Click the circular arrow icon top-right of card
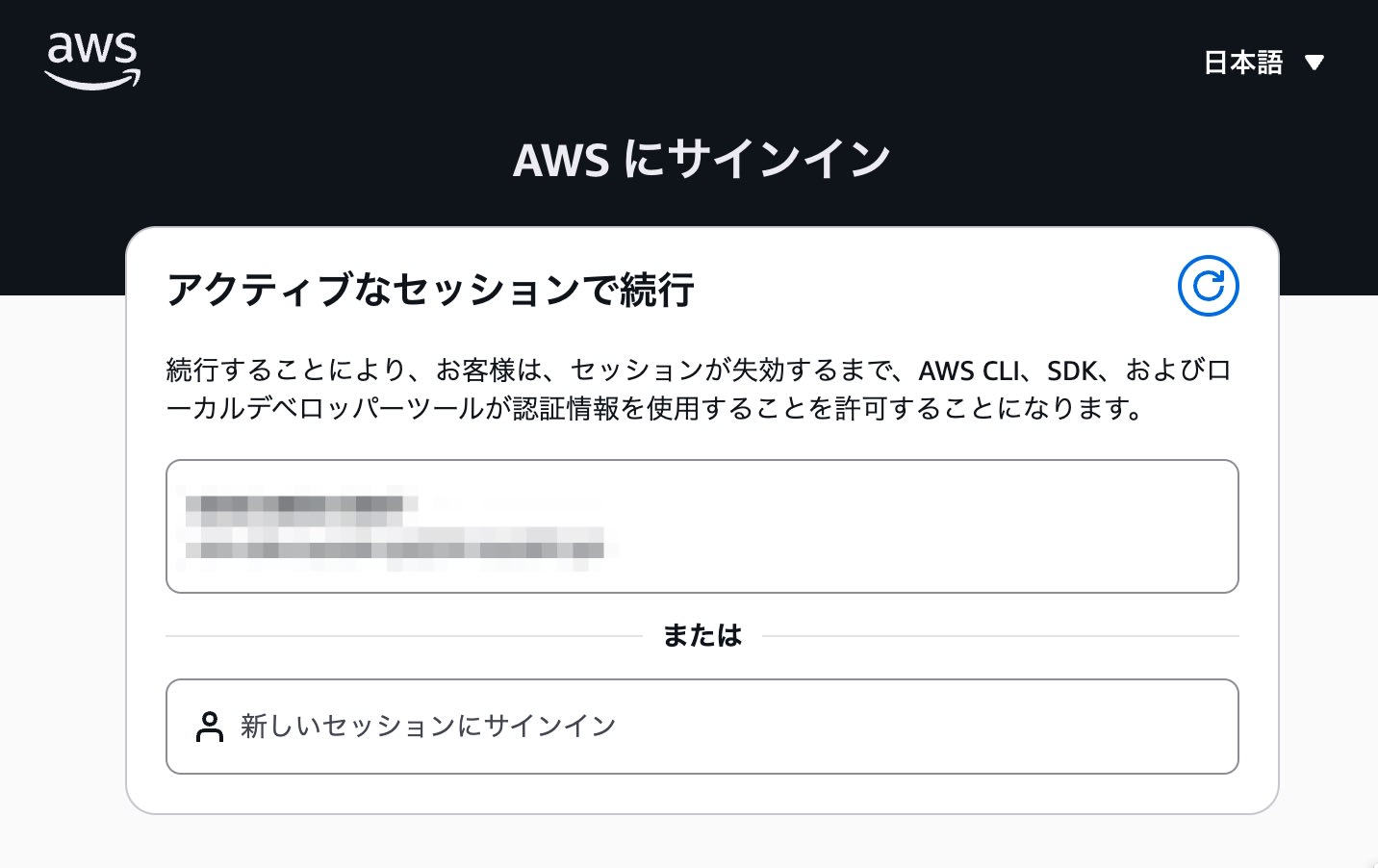 click(1209, 286)
